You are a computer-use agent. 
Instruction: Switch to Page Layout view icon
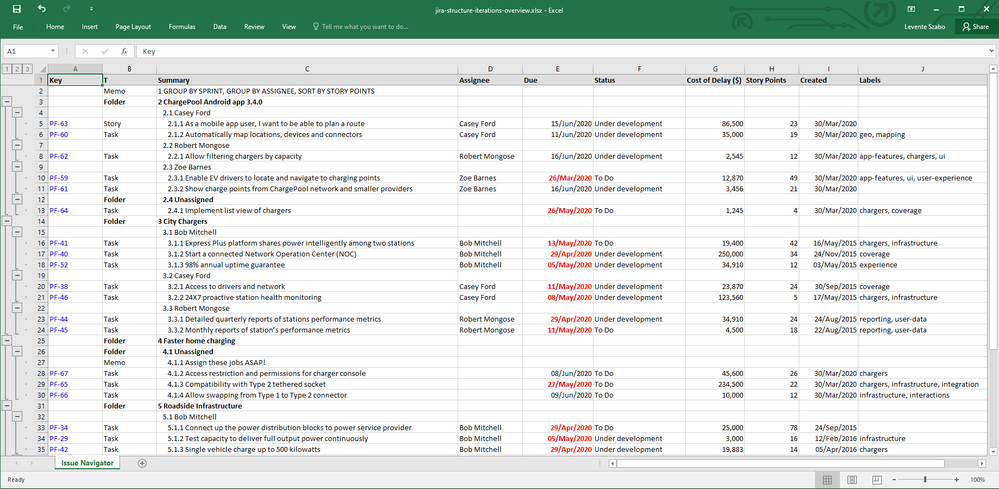852,479
